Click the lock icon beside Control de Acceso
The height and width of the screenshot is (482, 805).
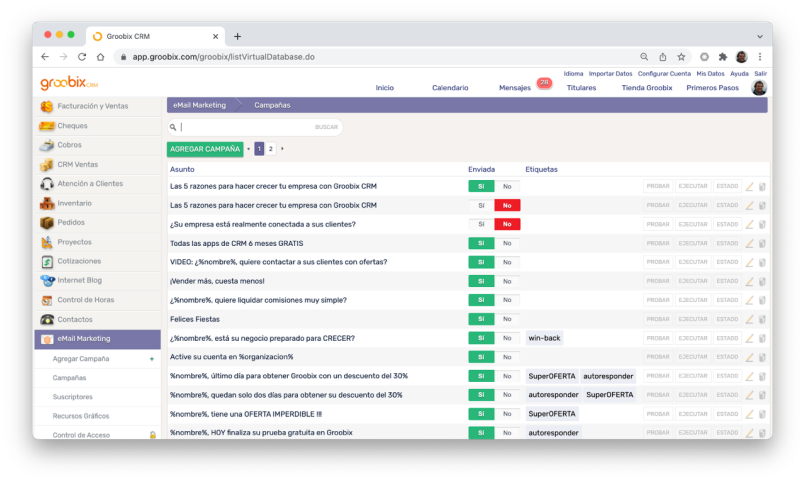pos(152,435)
